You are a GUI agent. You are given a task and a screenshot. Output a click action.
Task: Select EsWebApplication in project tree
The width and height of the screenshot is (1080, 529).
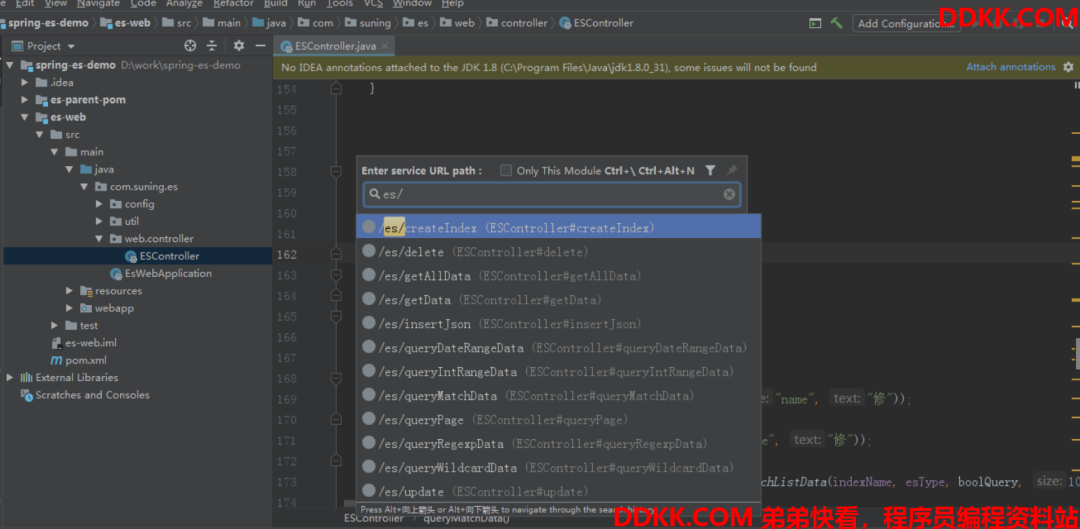[x=168, y=273]
